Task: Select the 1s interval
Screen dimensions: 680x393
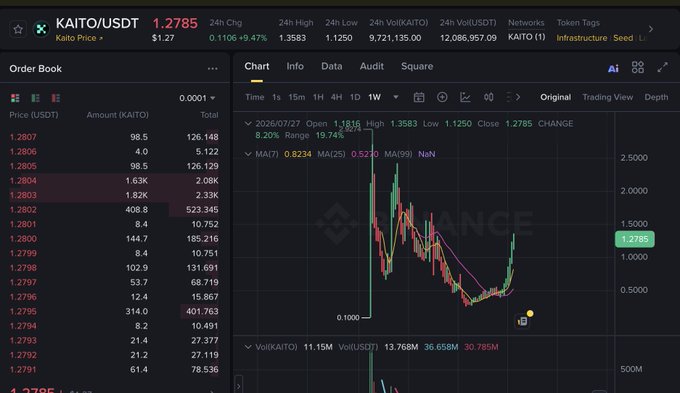Action: [x=276, y=97]
